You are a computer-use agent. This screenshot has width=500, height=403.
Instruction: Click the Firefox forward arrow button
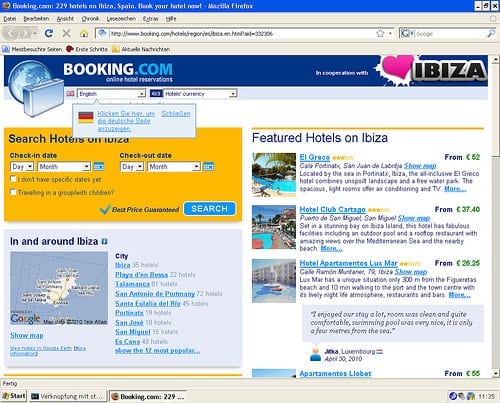[25, 33]
